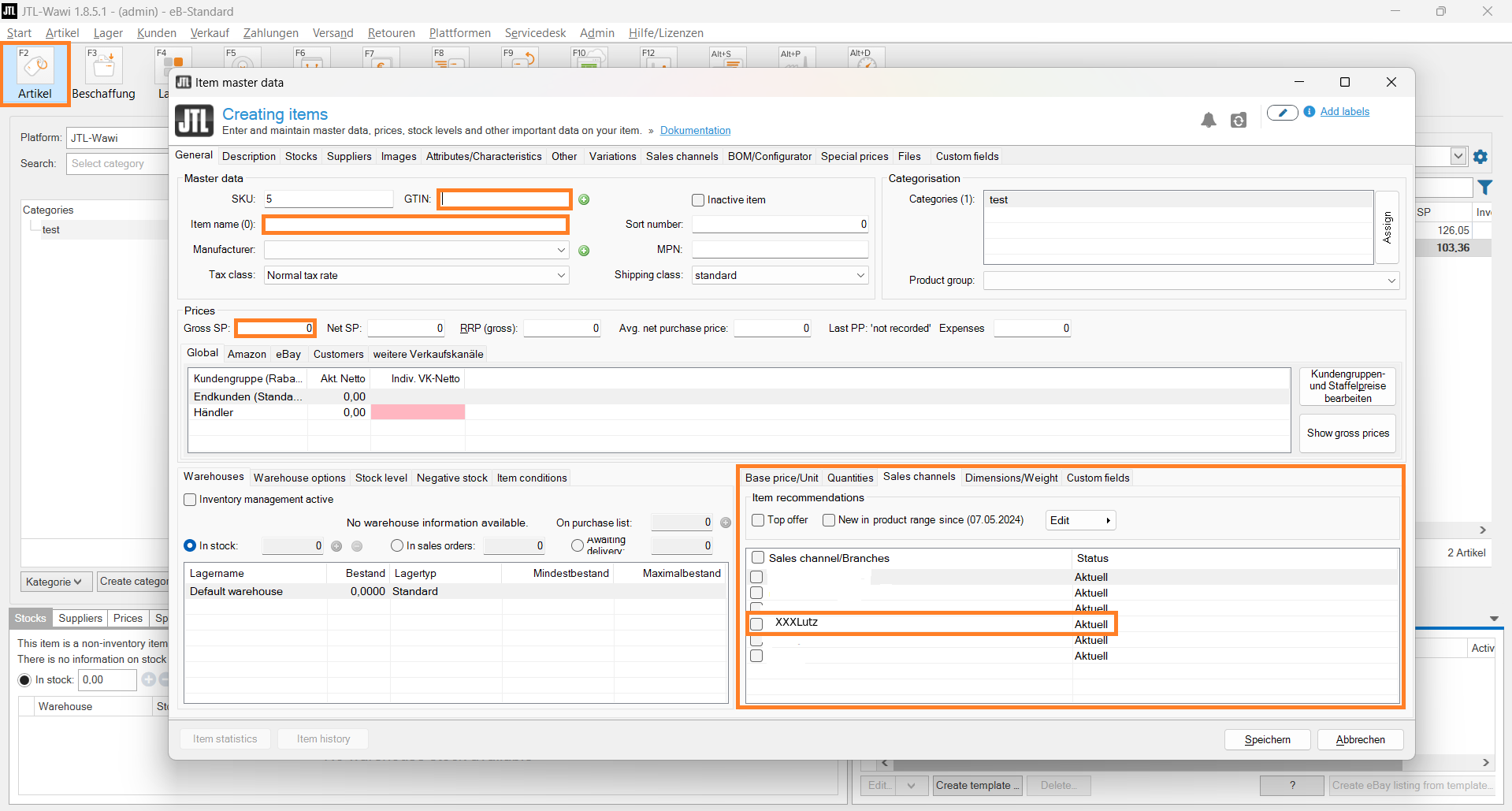Enable the Inactive item checkbox
The width and height of the screenshot is (1512, 811).
pyautogui.click(x=698, y=200)
